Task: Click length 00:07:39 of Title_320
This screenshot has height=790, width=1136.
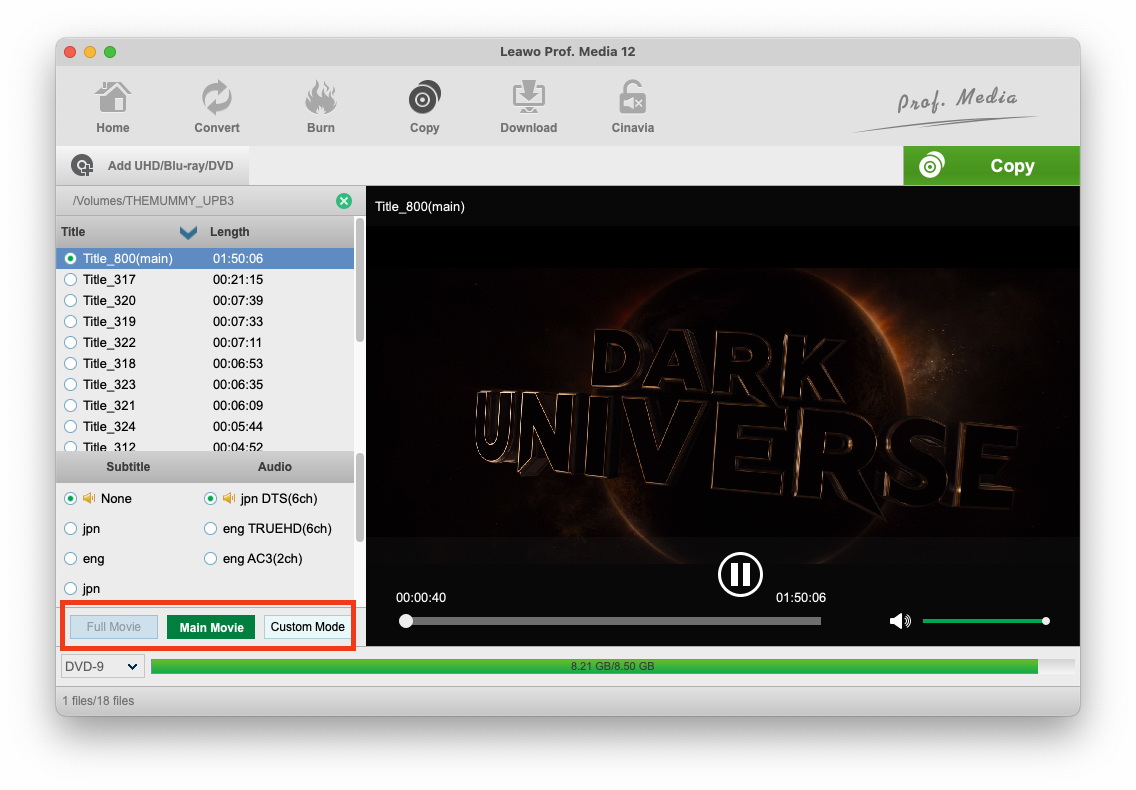Action: 238,301
